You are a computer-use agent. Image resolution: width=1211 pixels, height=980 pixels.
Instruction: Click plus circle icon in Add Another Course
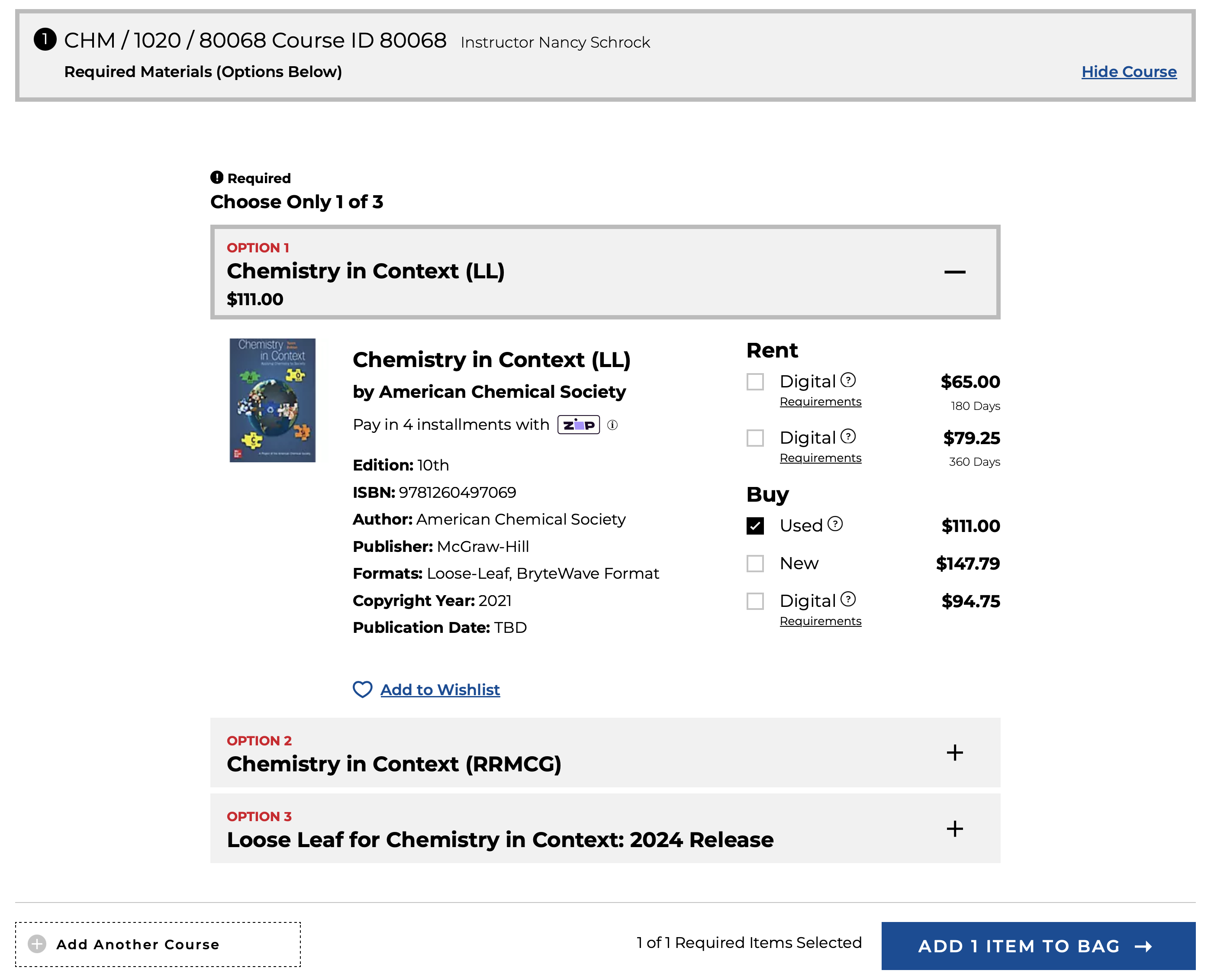(37, 944)
